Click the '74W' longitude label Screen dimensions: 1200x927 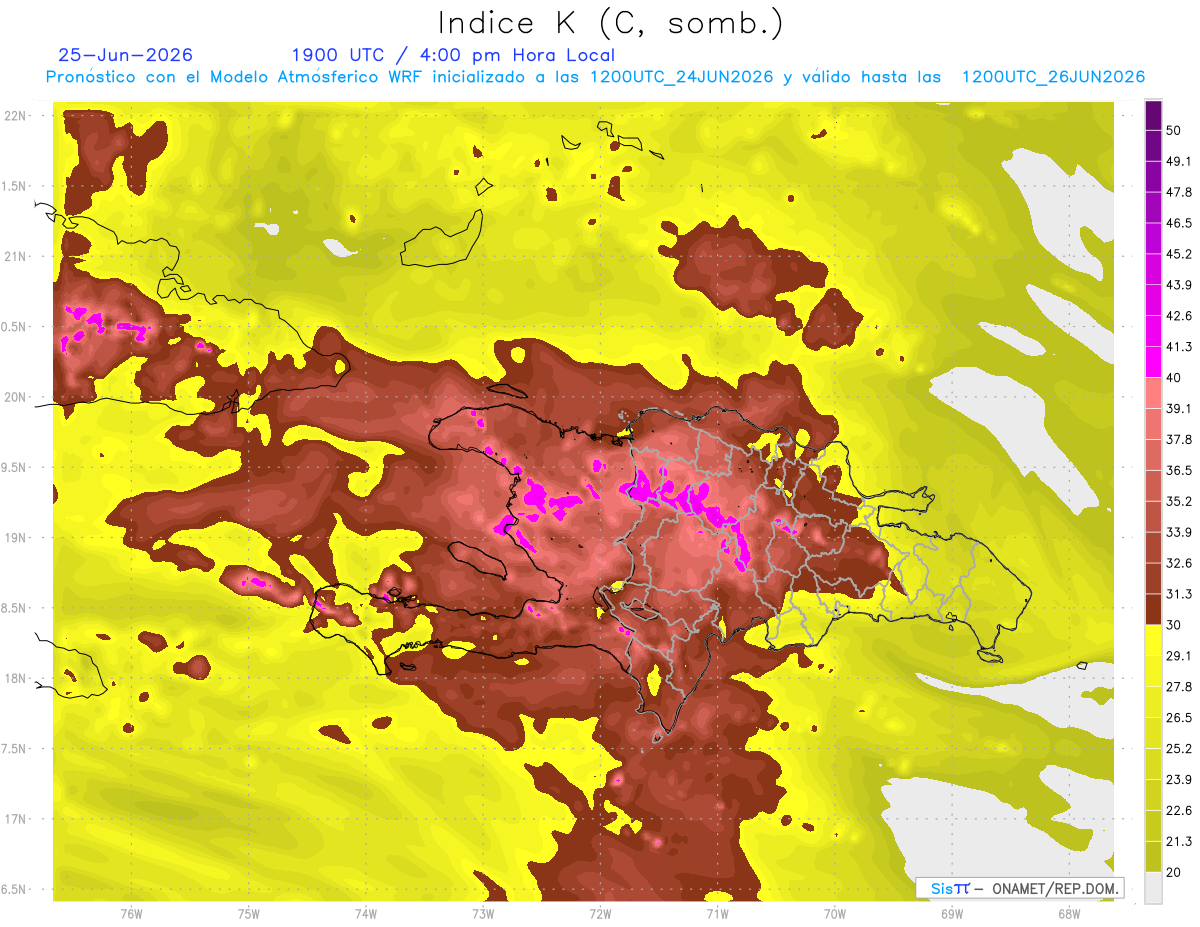[x=366, y=913]
